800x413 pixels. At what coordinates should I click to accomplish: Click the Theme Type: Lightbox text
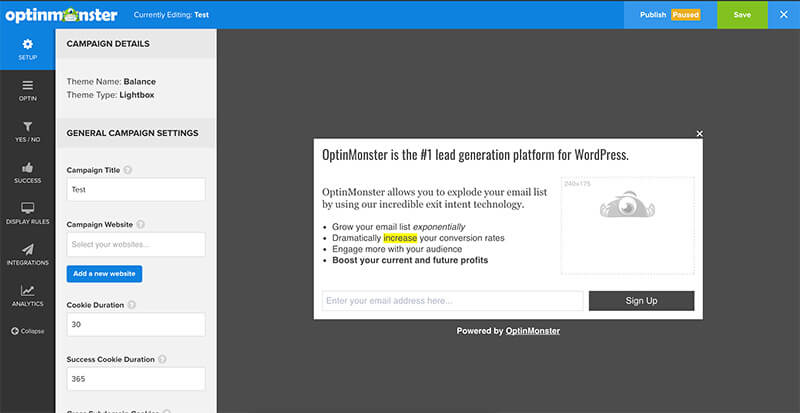[110, 95]
